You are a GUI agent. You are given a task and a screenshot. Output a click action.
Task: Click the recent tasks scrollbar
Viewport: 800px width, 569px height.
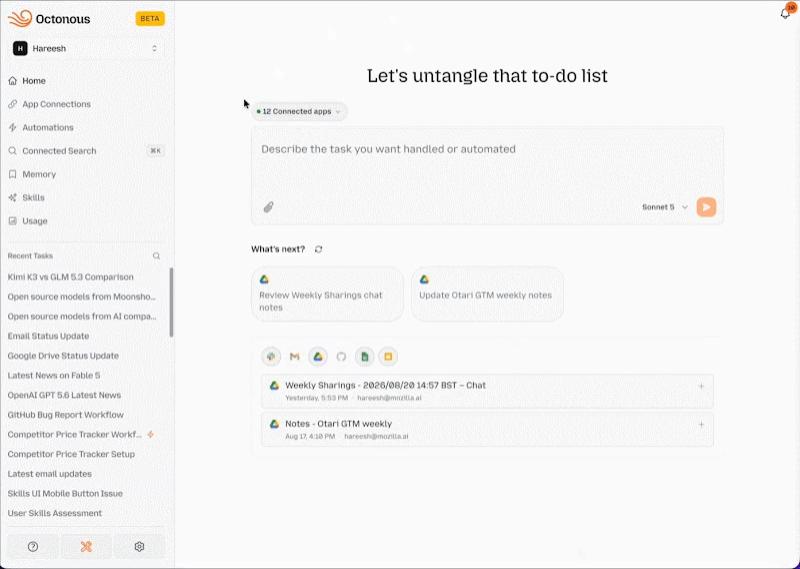tap(171, 302)
